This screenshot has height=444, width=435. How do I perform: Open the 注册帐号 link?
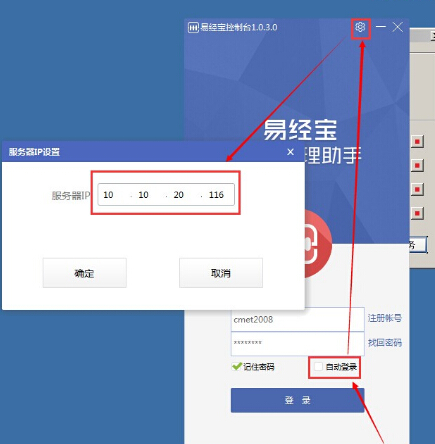coord(384,318)
